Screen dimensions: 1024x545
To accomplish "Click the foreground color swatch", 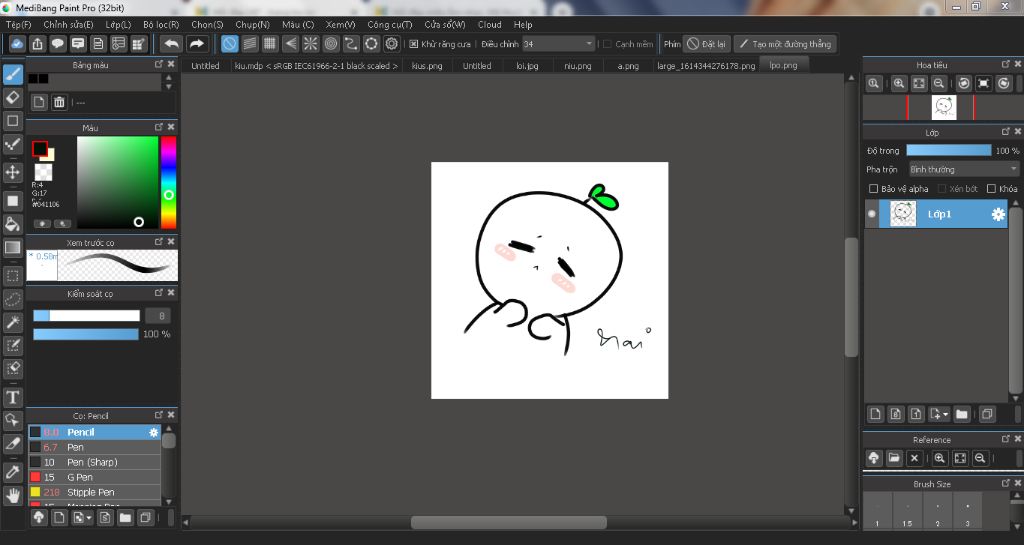I will click(40, 149).
